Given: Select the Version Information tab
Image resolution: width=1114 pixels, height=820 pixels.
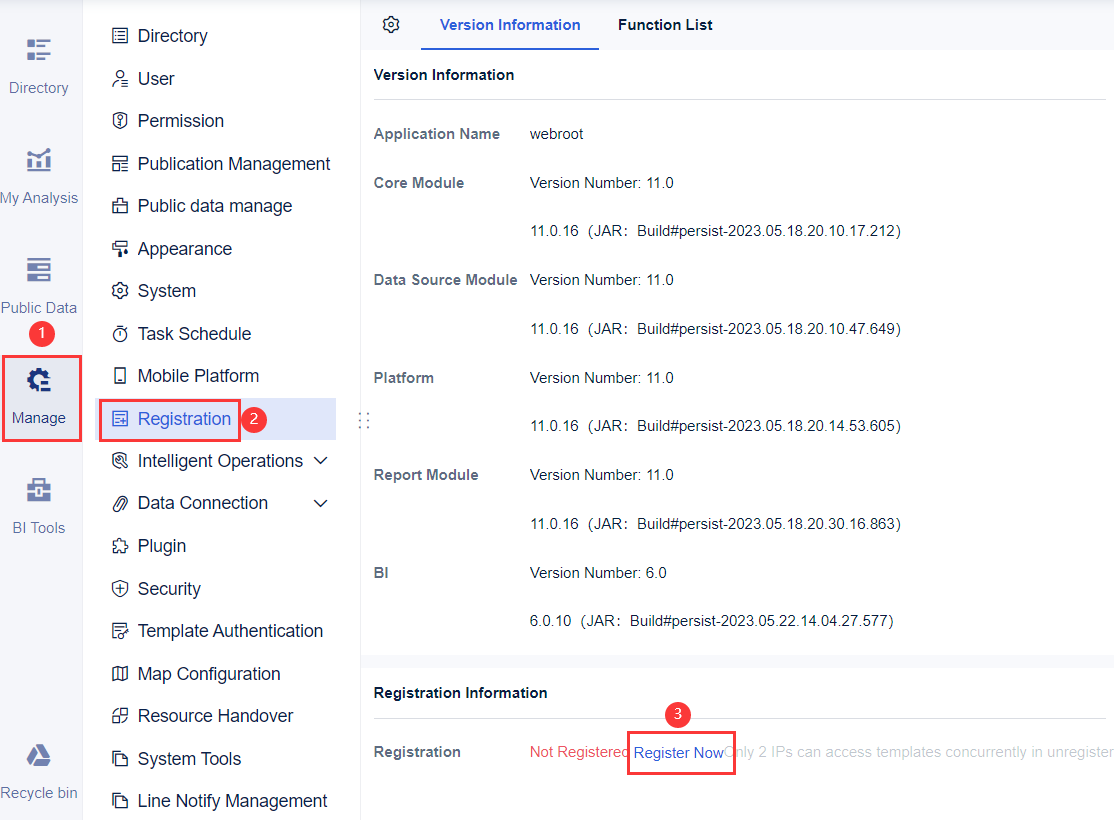Looking at the screenshot, I should pos(509,25).
